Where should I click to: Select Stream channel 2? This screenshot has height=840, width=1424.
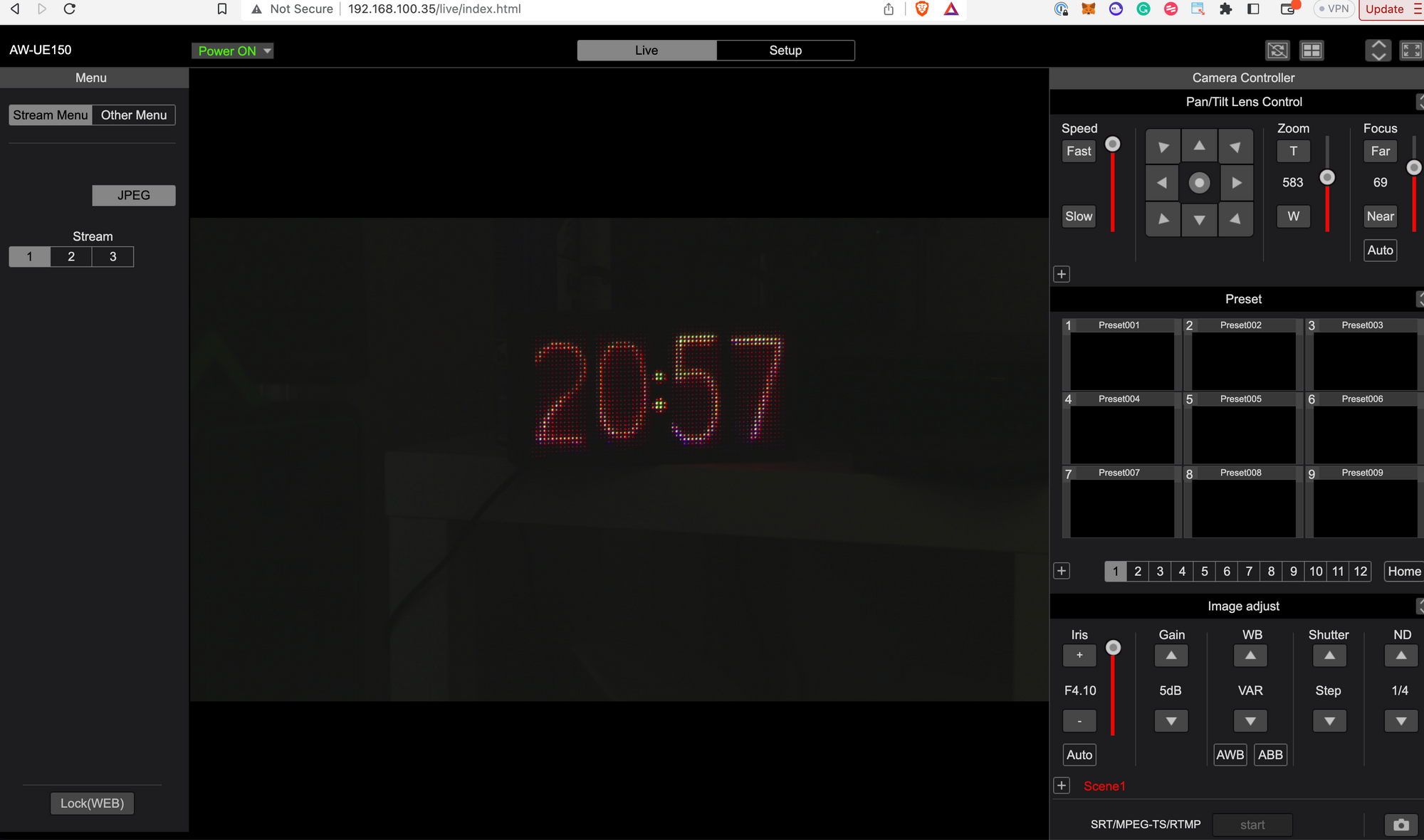coord(71,258)
